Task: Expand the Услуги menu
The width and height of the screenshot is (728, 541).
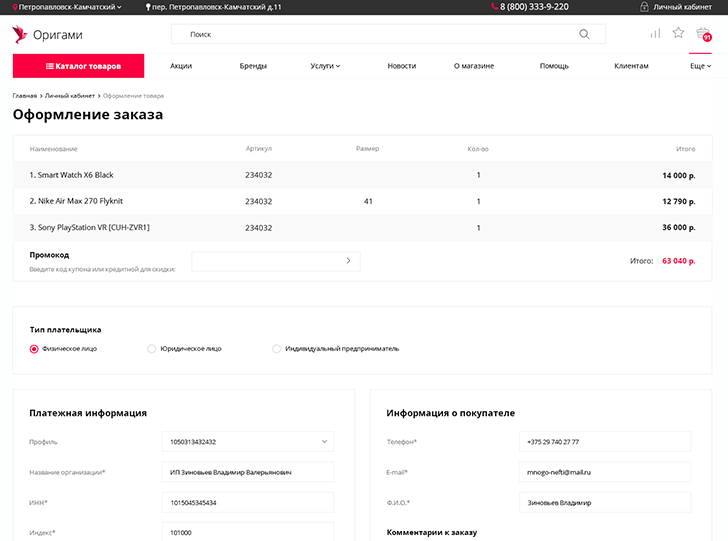Action: click(x=325, y=66)
